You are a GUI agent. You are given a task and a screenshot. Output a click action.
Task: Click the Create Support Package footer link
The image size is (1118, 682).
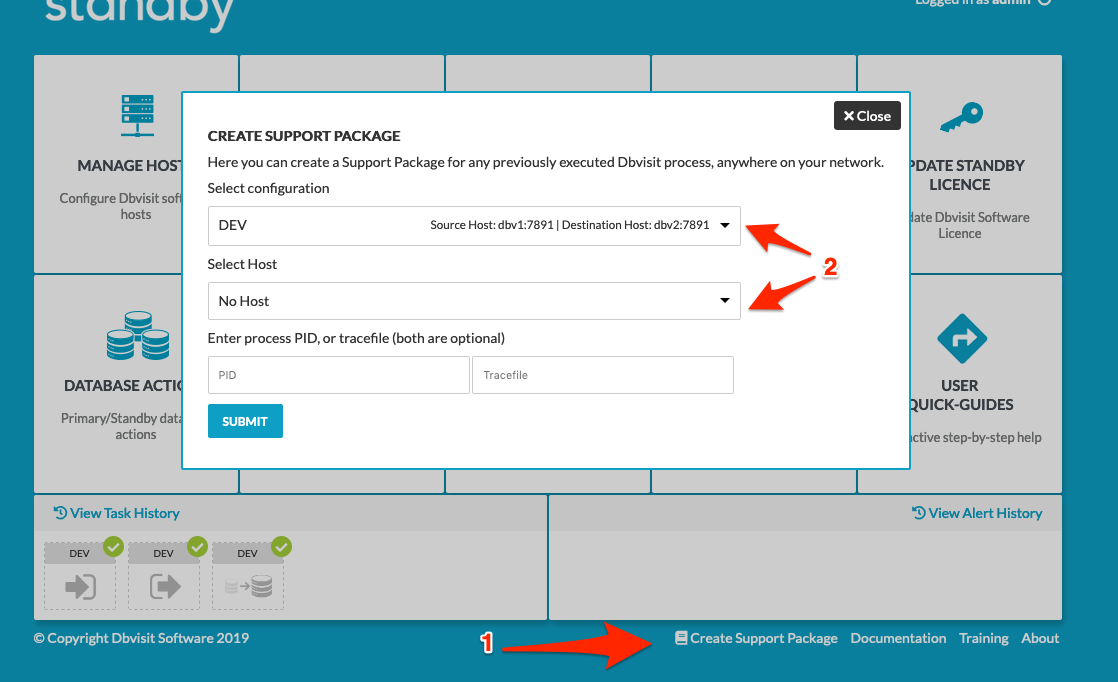[x=757, y=638]
